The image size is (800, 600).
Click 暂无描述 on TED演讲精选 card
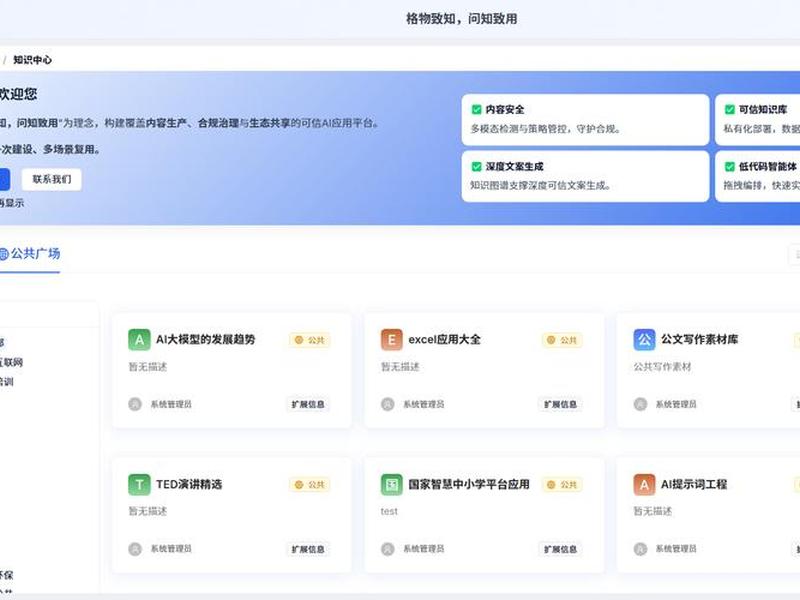click(x=147, y=511)
